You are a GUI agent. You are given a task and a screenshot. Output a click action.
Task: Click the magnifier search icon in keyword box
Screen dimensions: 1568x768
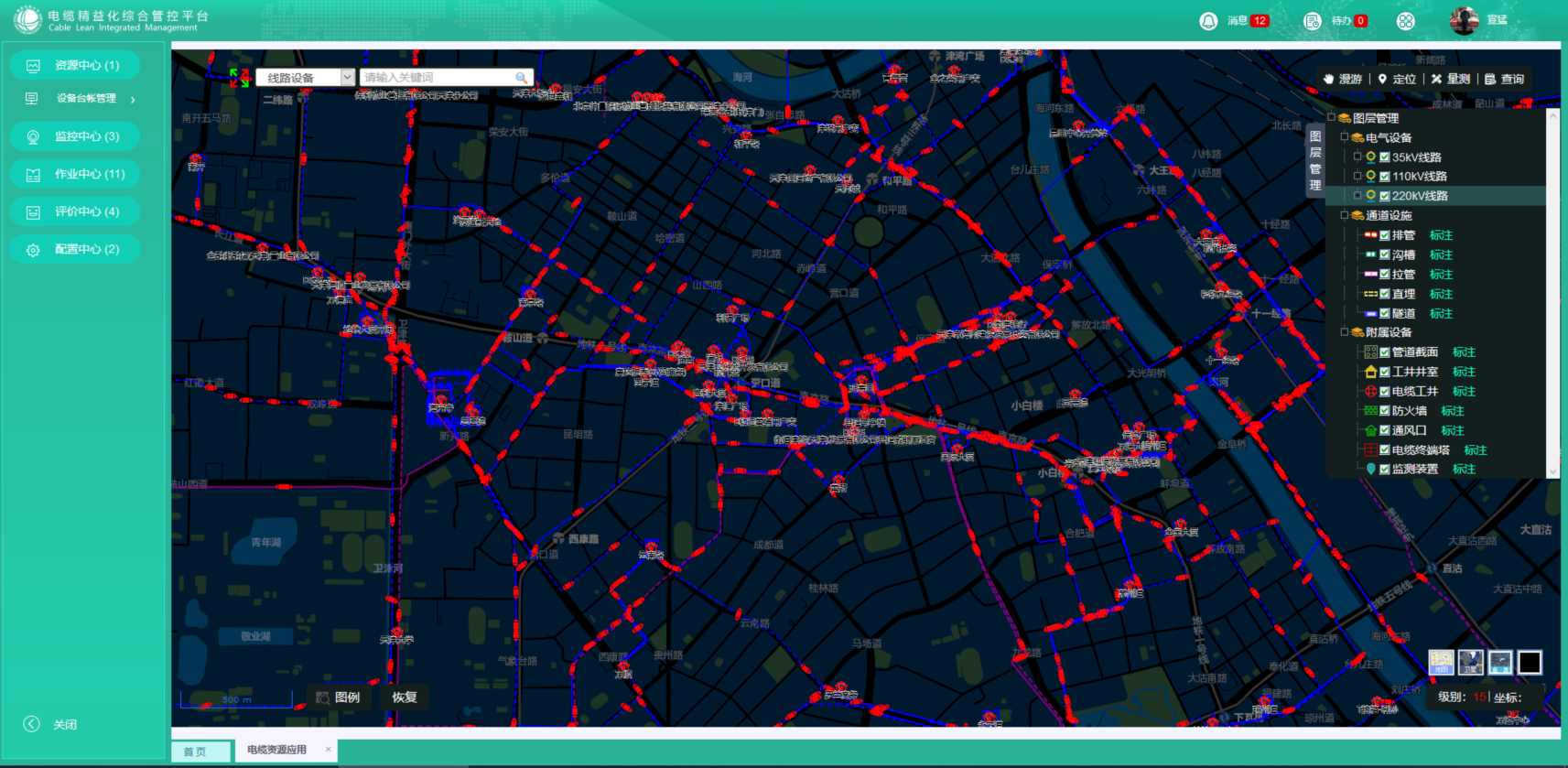pos(521,78)
